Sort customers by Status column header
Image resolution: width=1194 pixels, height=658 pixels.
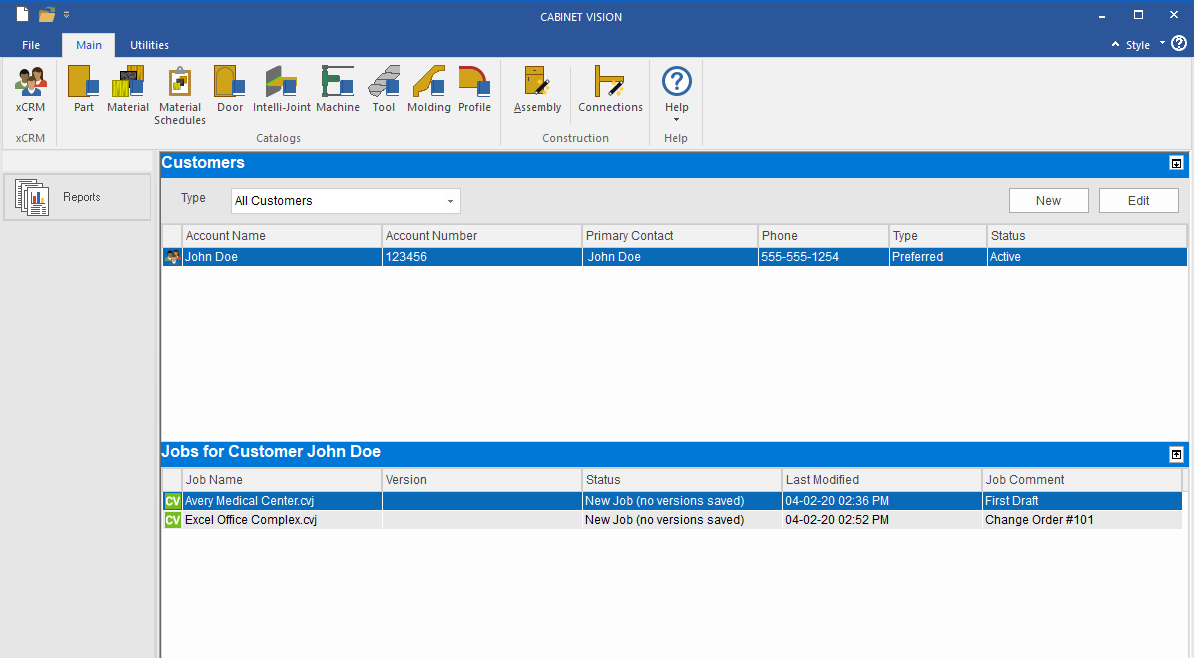pos(1087,236)
